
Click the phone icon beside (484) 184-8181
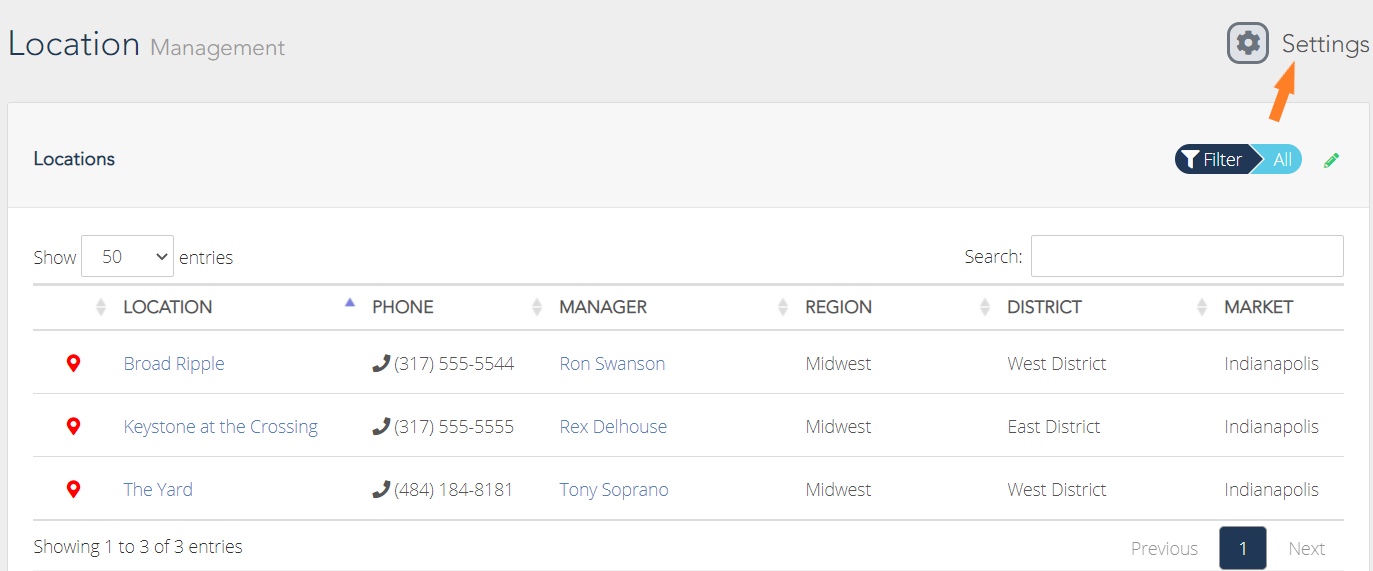tap(381, 489)
